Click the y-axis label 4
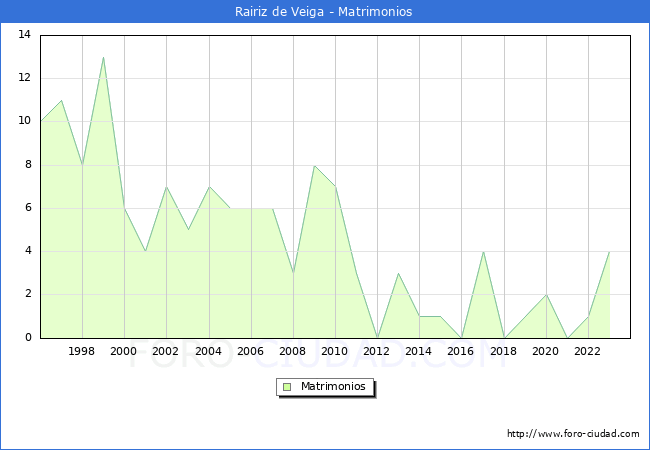Image resolution: width=650 pixels, height=450 pixels. point(28,251)
